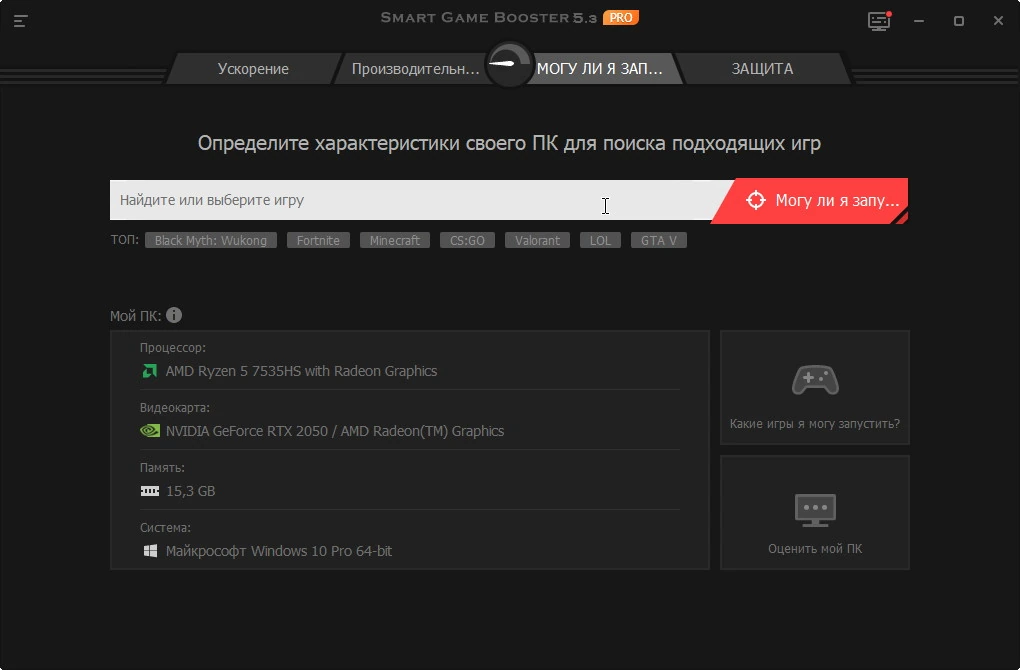
Task: Maximize the Smart Game Booster window
Action: 958,21
